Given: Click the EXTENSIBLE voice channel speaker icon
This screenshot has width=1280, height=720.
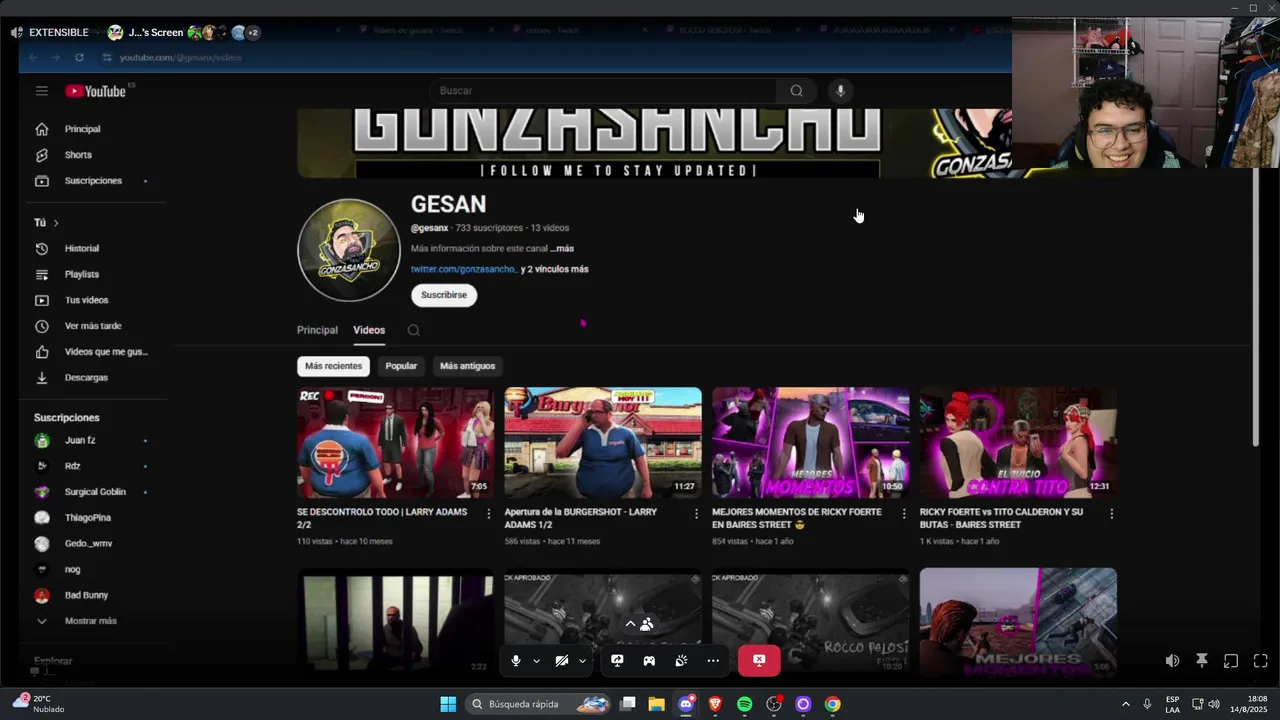Looking at the screenshot, I should click(17, 33).
